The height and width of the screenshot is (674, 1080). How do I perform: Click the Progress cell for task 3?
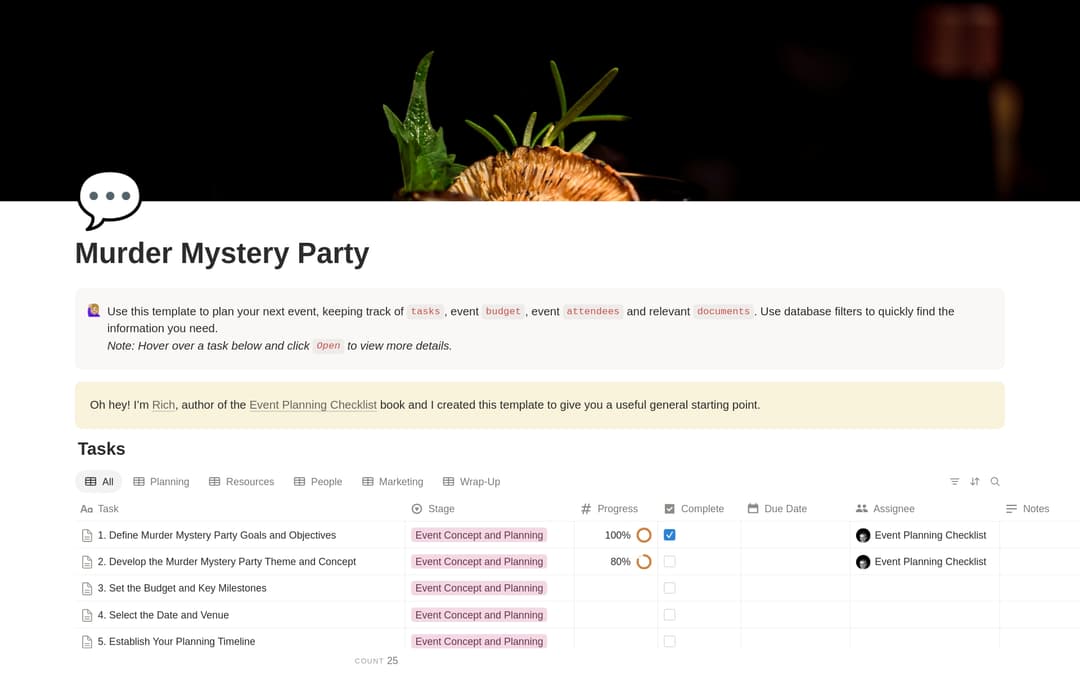pyautogui.click(x=616, y=588)
